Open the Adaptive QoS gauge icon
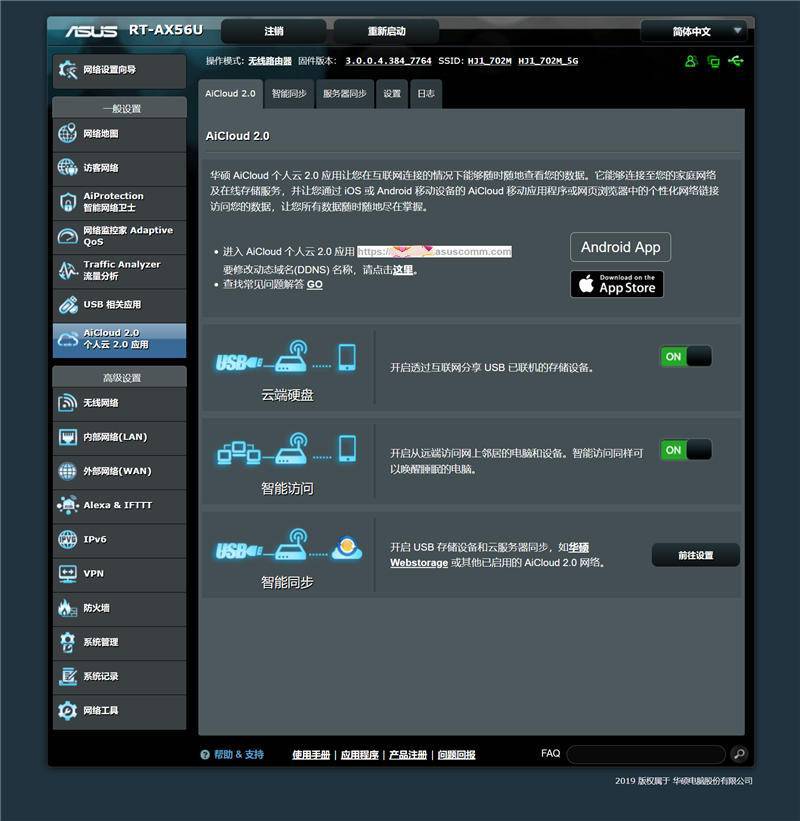This screenshot has width=800, height=821. pos(68,236)
